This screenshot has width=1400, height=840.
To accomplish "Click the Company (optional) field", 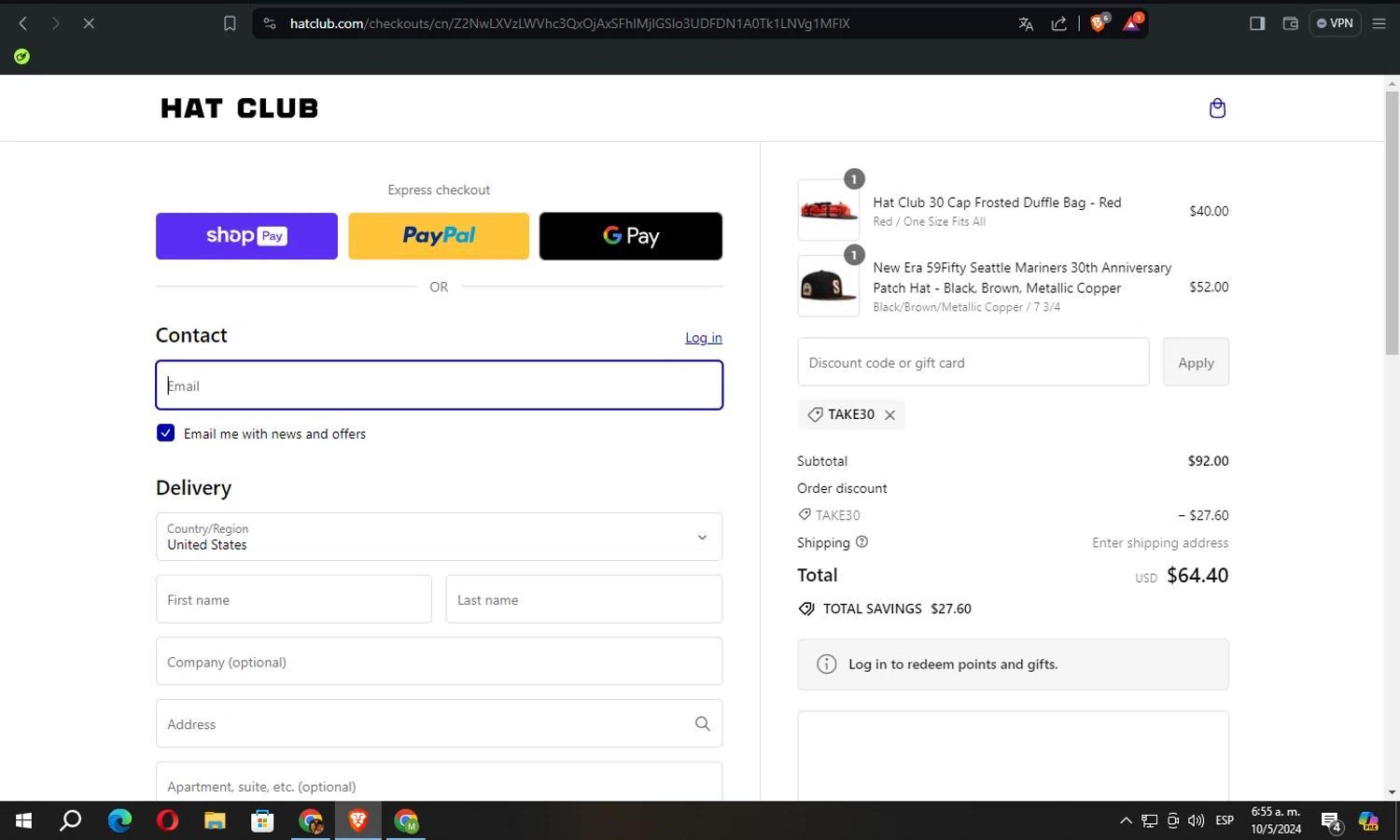I will coord(439,662).
